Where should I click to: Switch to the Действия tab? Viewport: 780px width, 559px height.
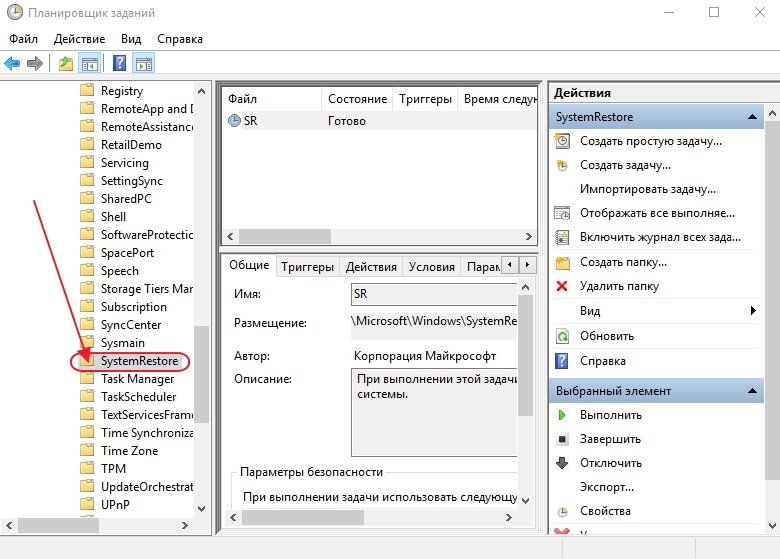click(371, 267)
